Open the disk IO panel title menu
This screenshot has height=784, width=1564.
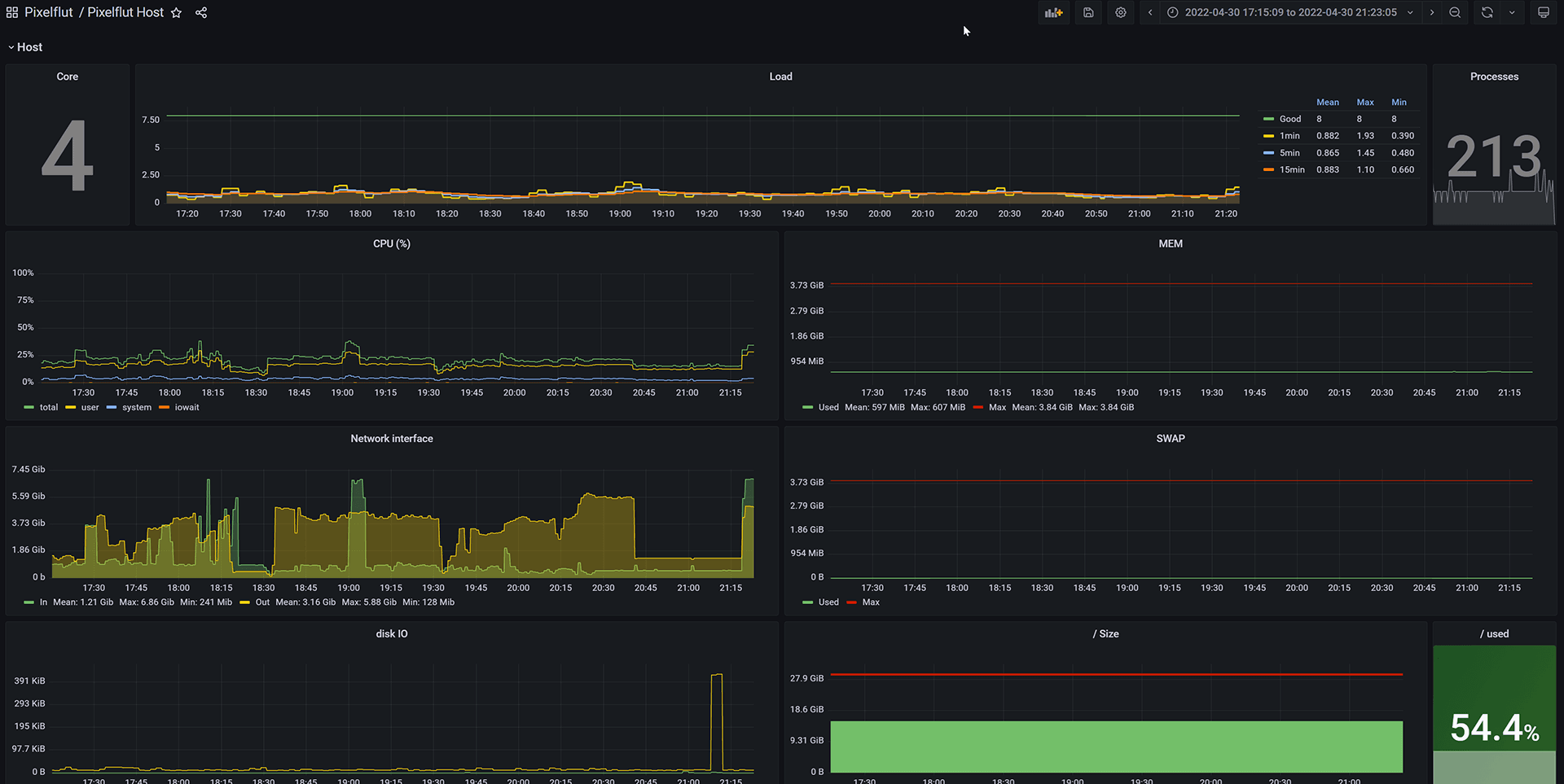(392, 633)
